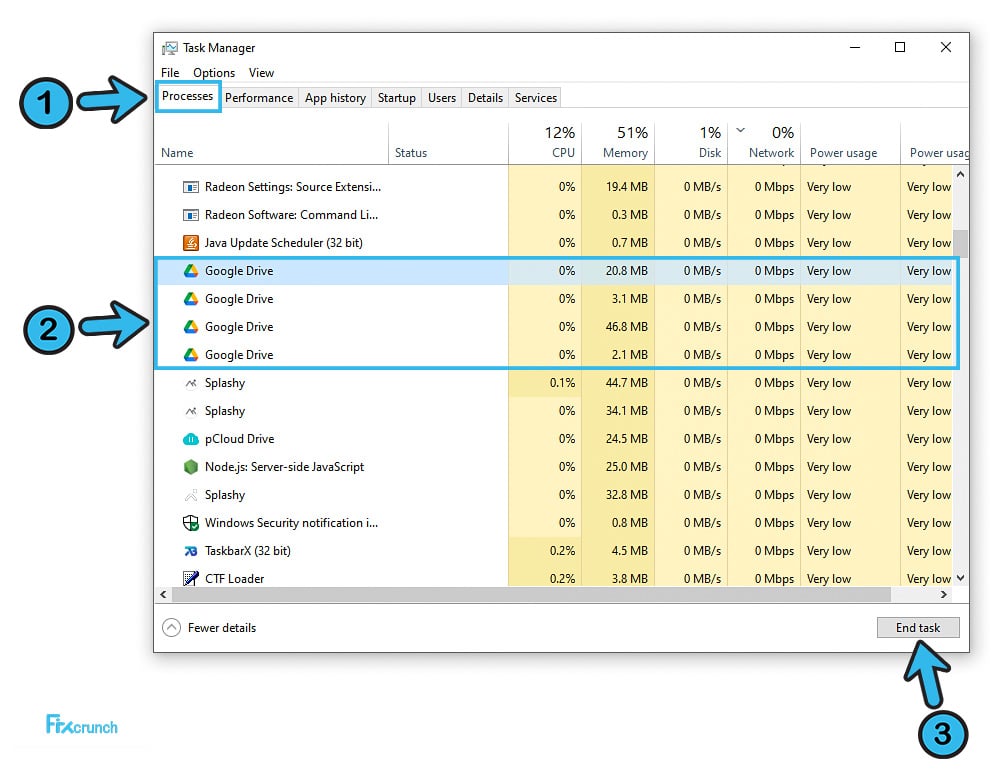
Task: Switch to the App history tab
Action: click(335, 97)
